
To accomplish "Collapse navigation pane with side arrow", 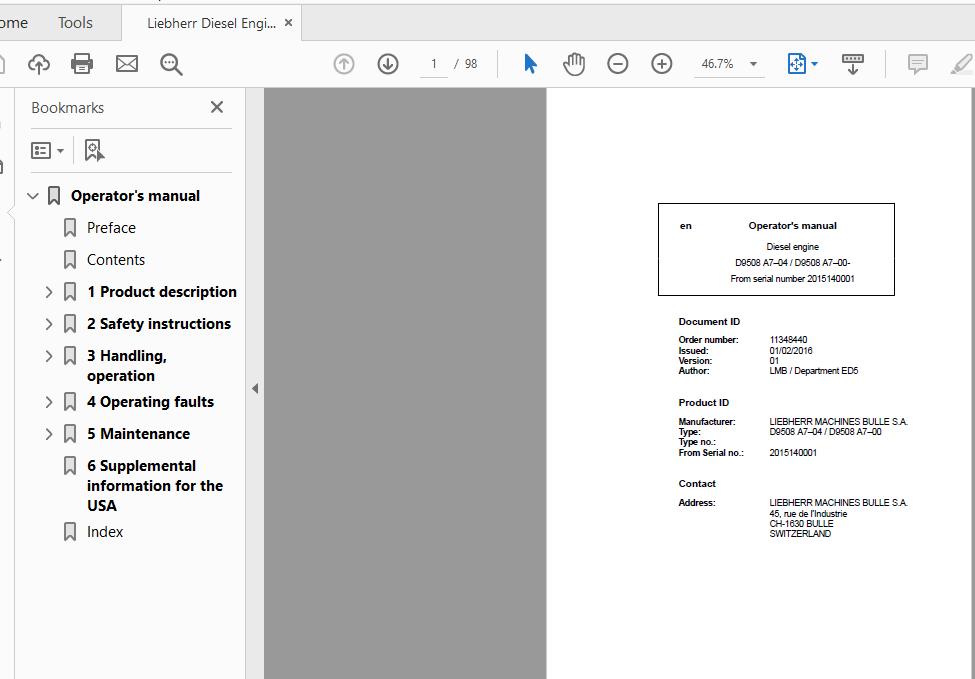I will coord(255,389).
